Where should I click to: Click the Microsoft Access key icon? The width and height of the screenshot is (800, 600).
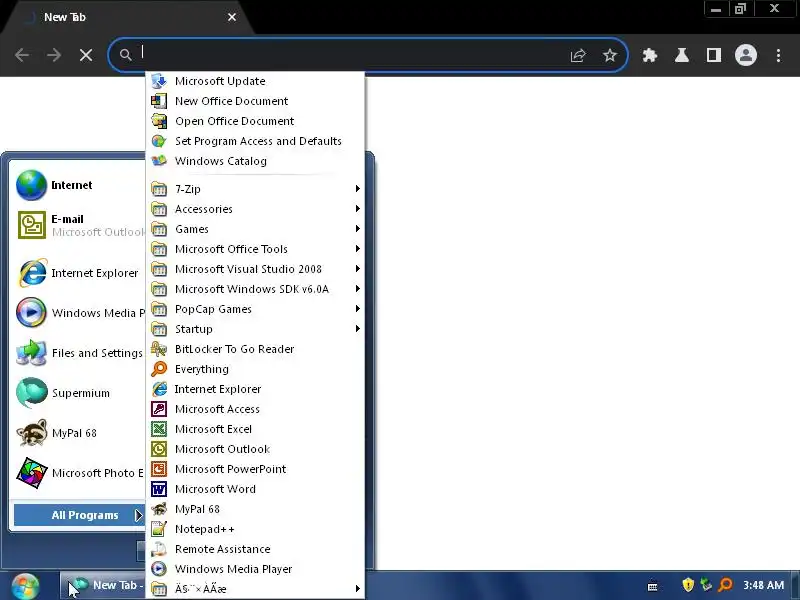(x=159, y=409)
